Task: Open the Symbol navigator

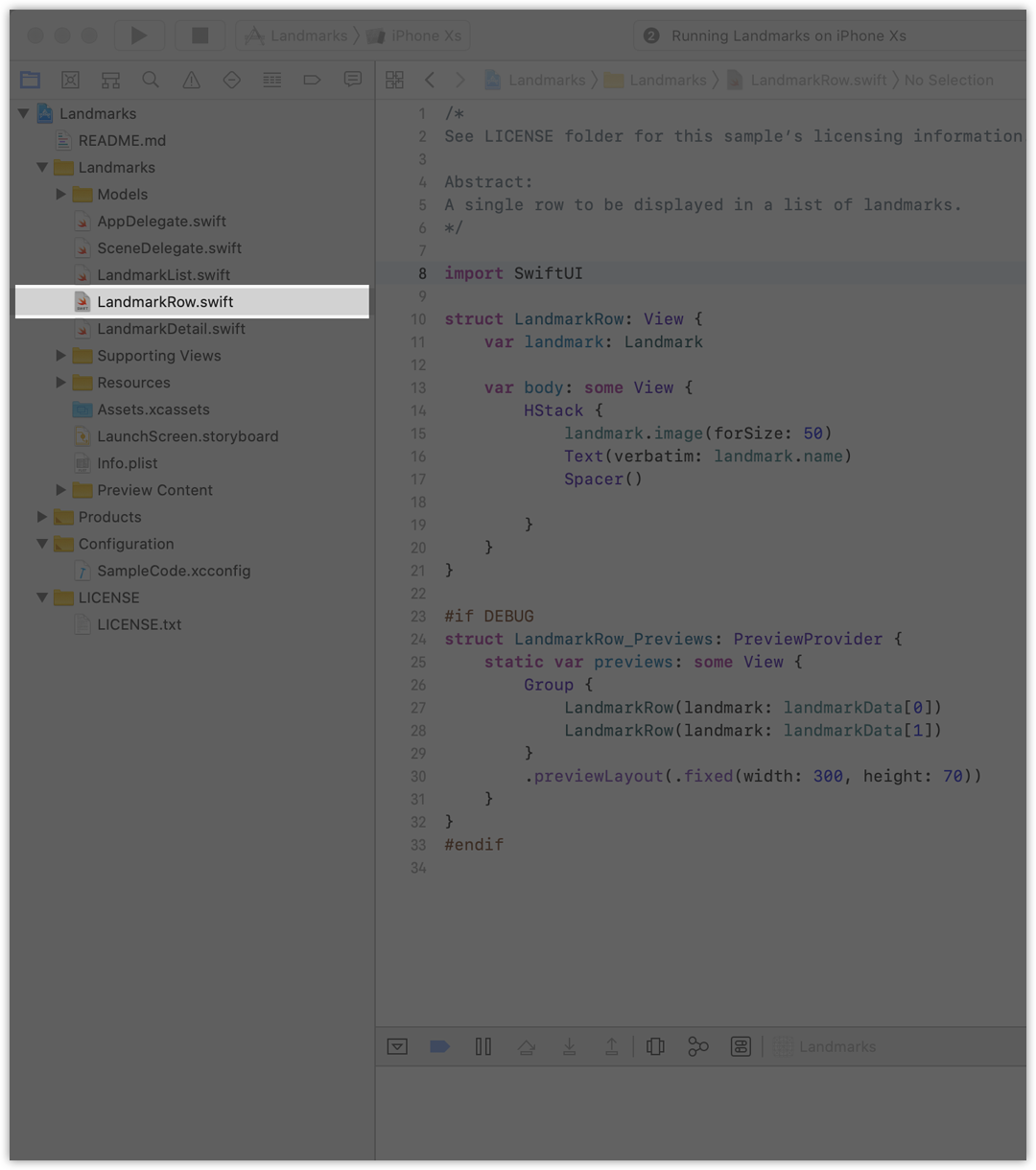Action: tap(111, 80)
